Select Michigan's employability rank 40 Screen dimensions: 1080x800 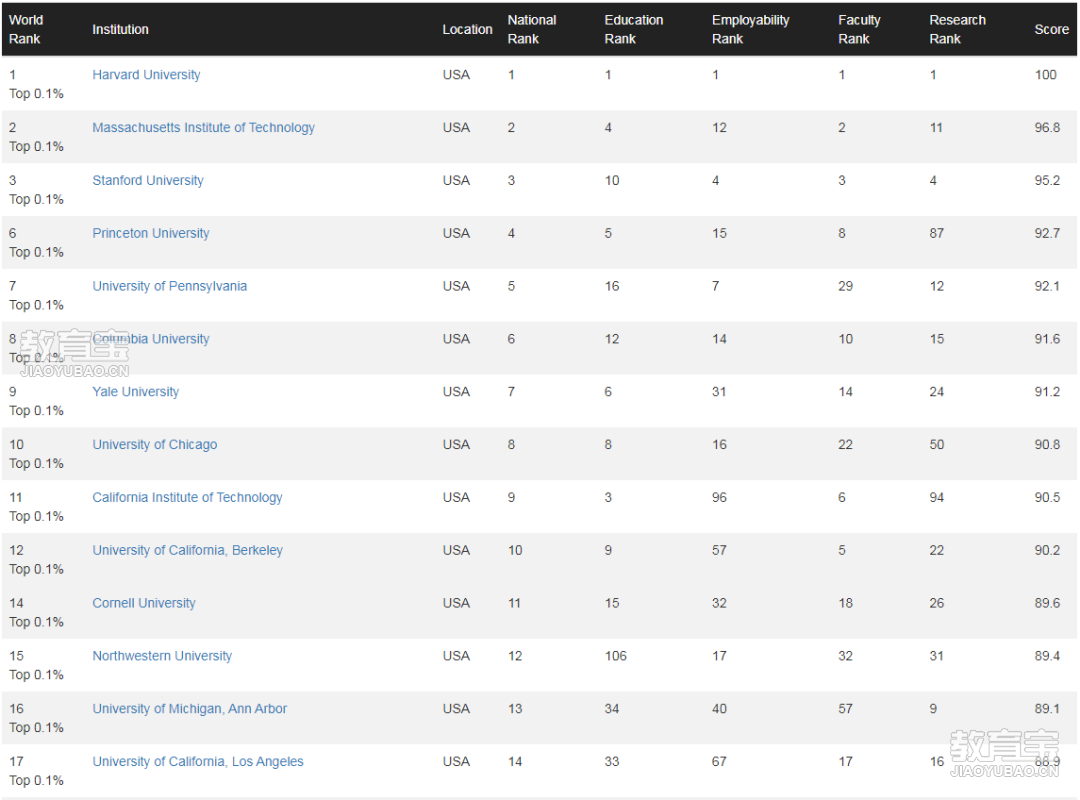719,708
